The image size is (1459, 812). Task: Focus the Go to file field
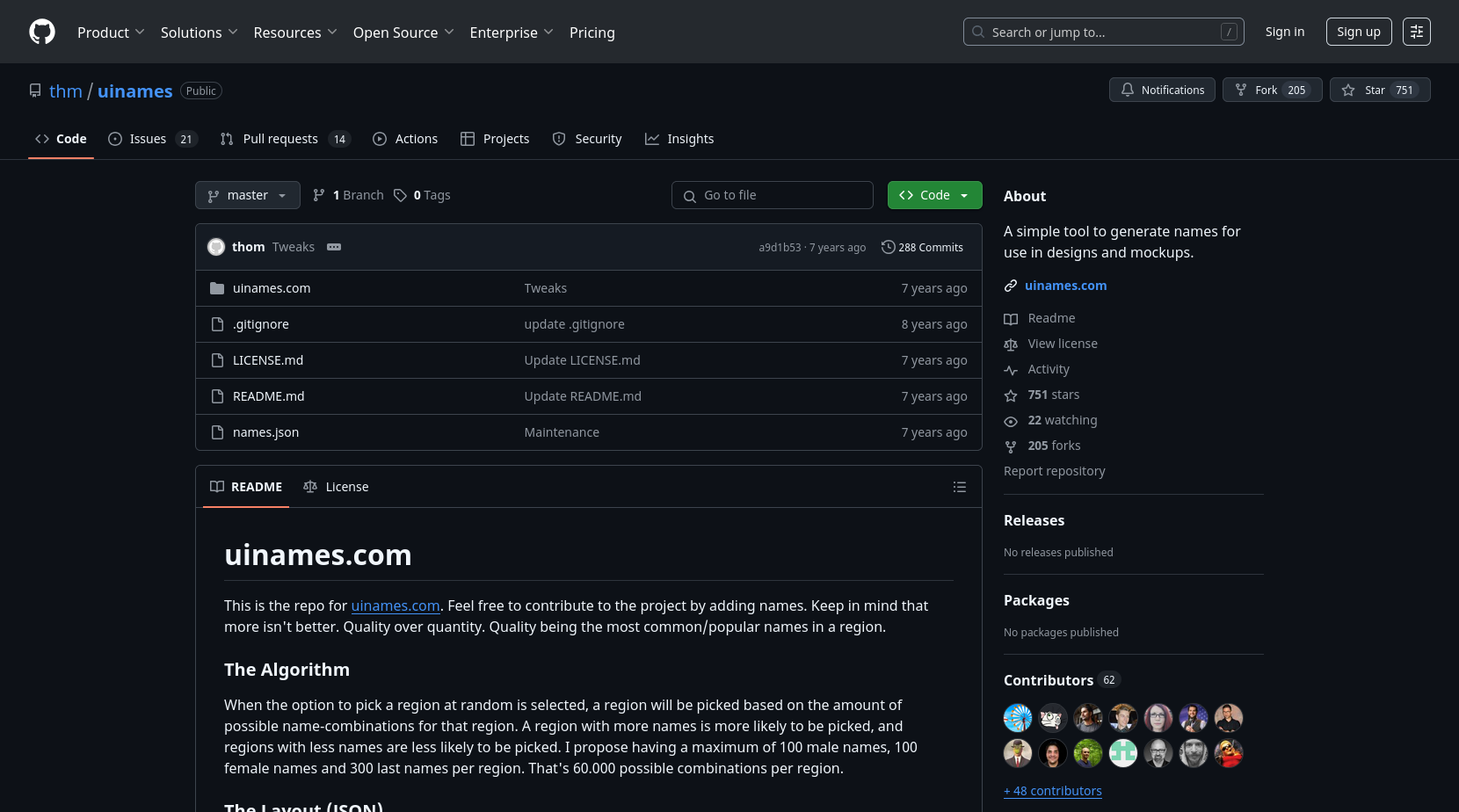point(772,195)
